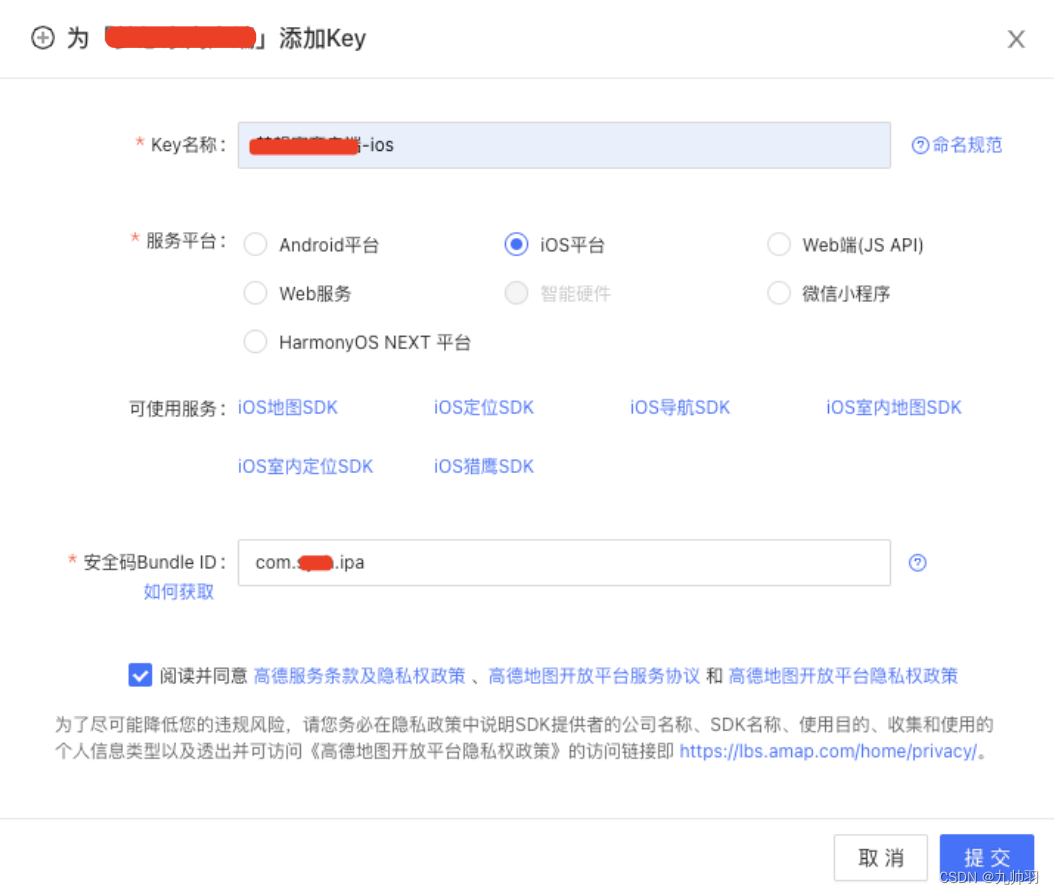Open the iOS地图SDK service link

(288, 407)
